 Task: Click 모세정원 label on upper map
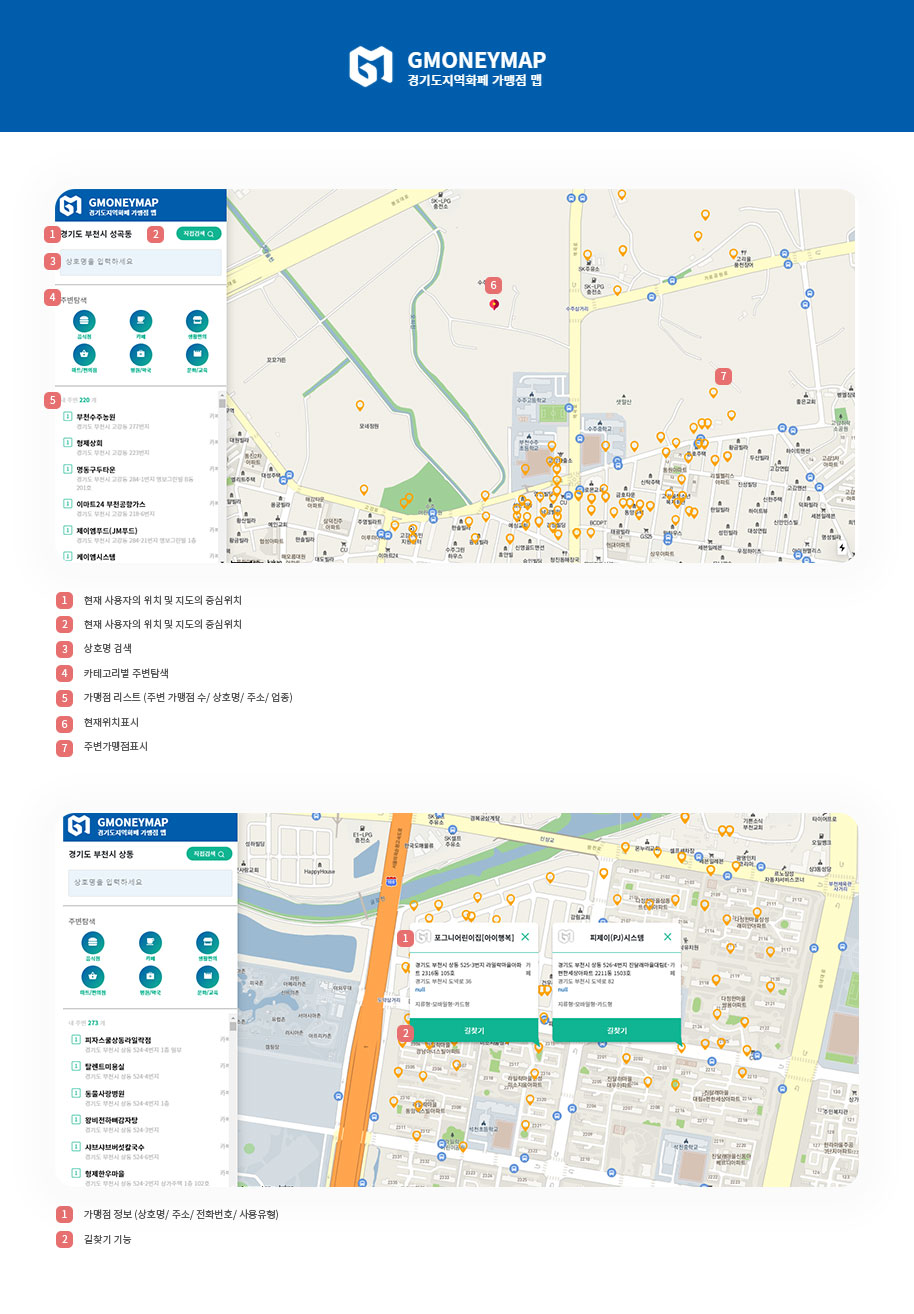[x=369, y=425]
